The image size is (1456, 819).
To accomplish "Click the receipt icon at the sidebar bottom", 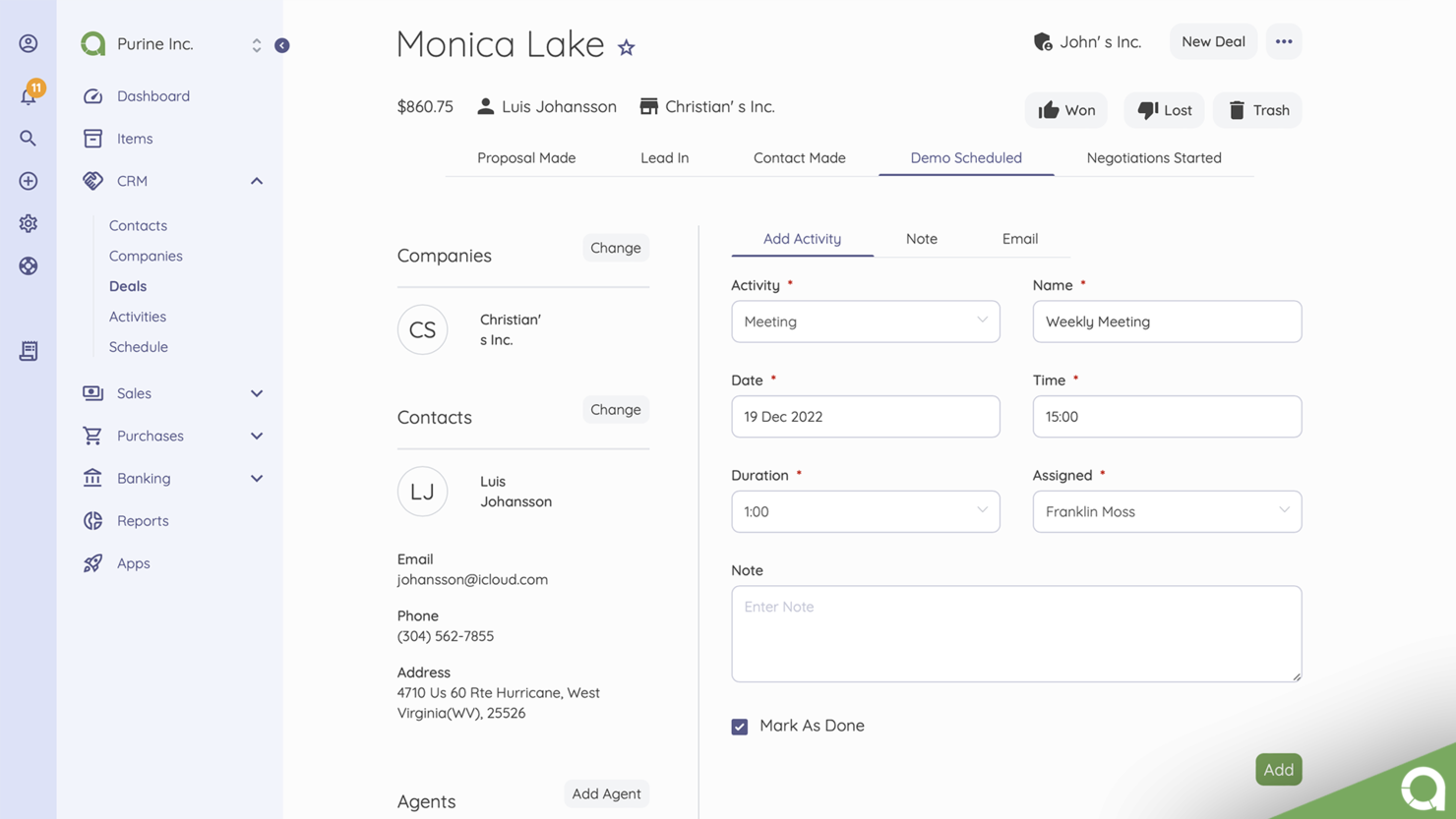I will pos(28,350).
